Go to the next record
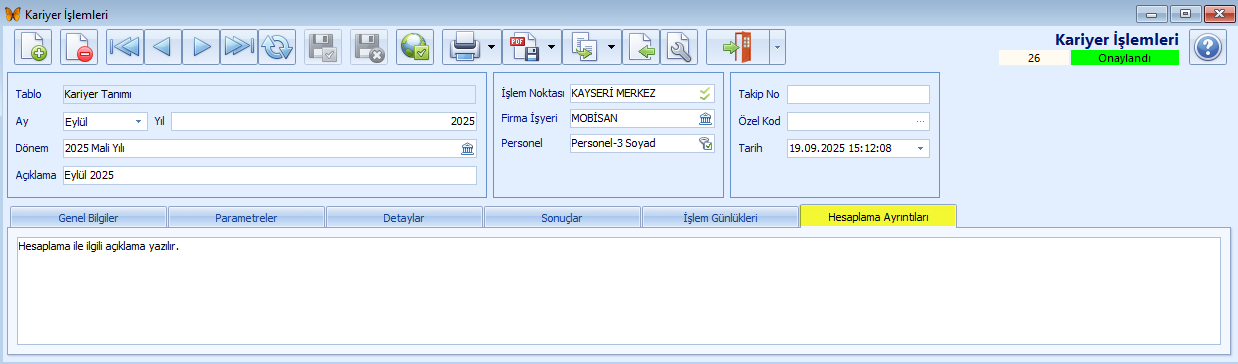Image resolution: width=1238 pixels, height=364 pixels. pos(201,47)
